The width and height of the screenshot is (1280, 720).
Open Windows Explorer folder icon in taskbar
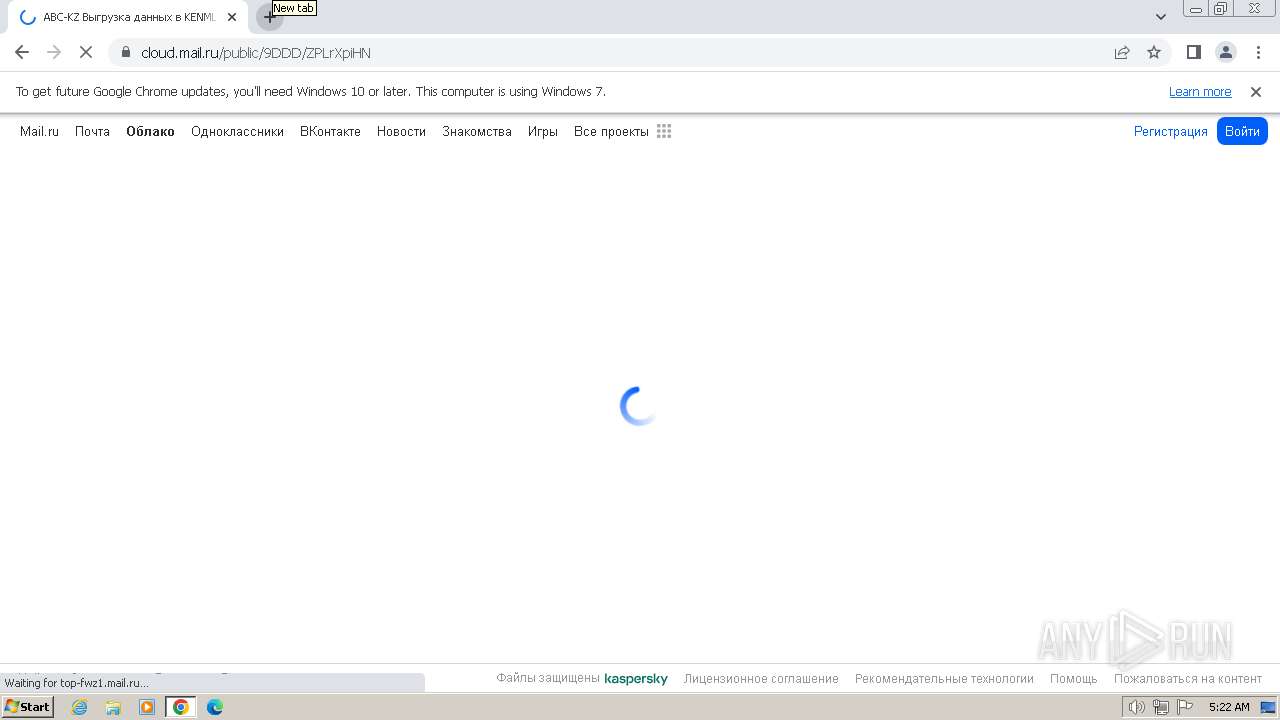pyautogui.click(x=113, y=707)
